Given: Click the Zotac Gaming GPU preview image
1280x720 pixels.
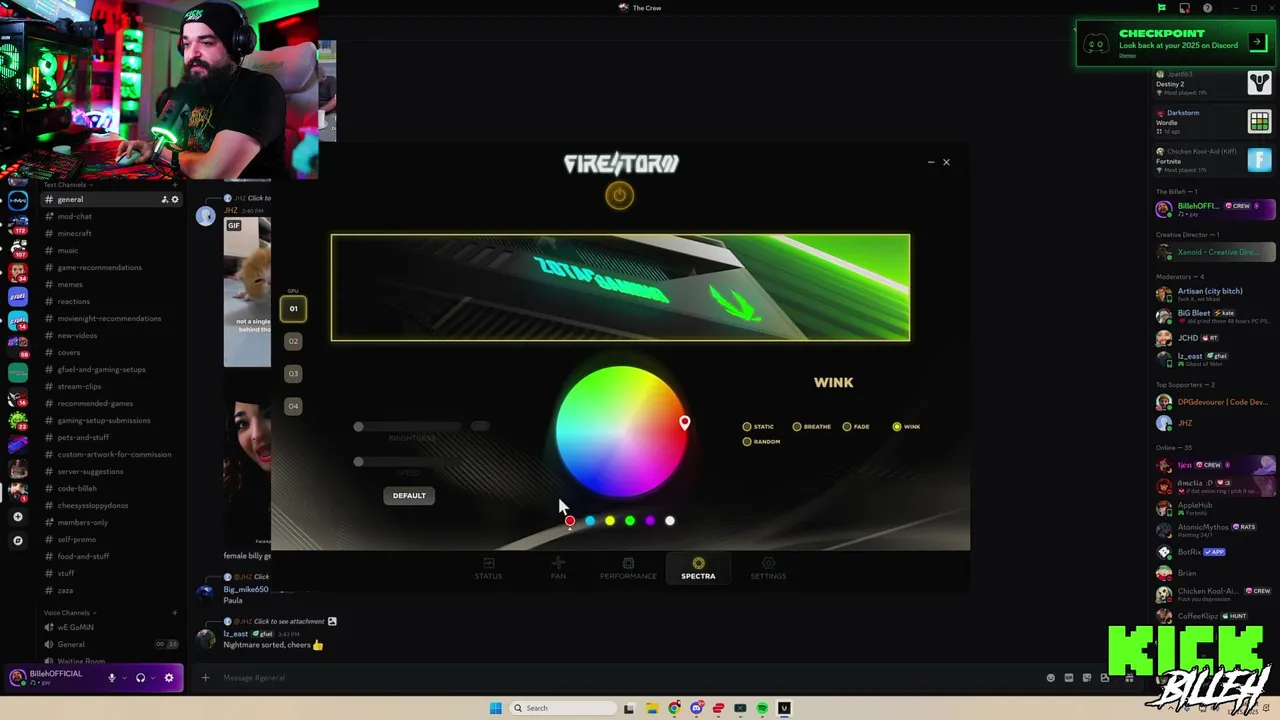Looking at the screenshot, I should [620, 288].
